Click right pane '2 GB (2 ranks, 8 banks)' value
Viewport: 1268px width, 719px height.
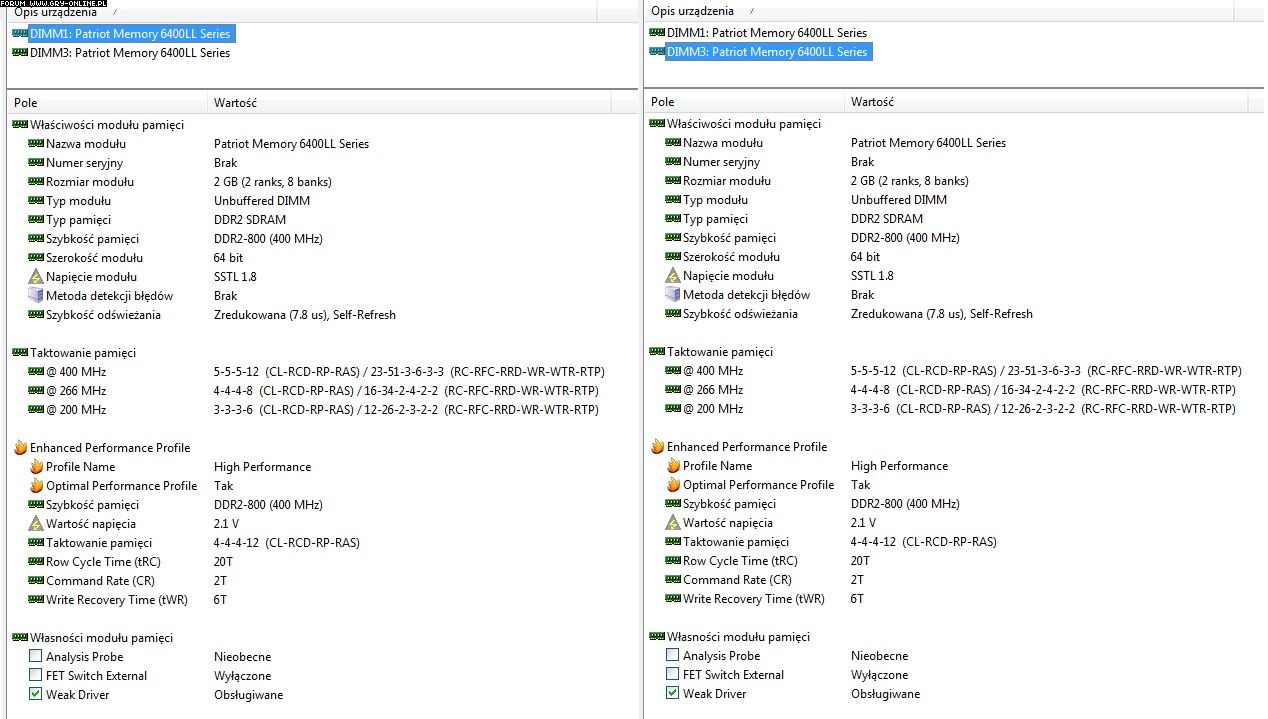[910, 180]
